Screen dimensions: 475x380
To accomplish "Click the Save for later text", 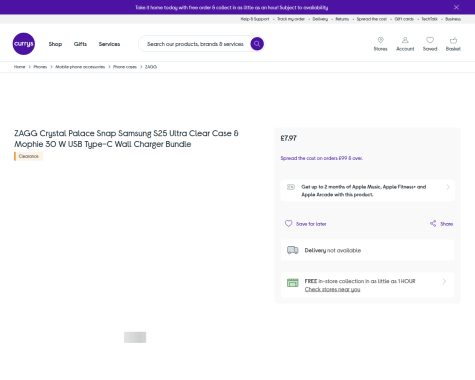I will [x=311, y=224].
